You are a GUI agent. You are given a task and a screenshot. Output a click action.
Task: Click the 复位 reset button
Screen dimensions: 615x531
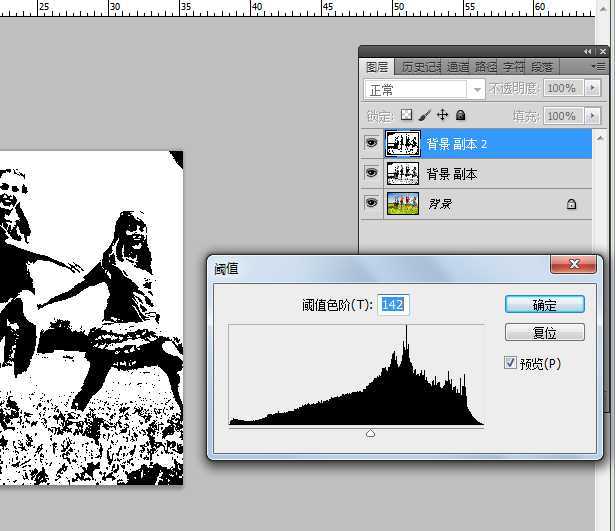(544, 333)
